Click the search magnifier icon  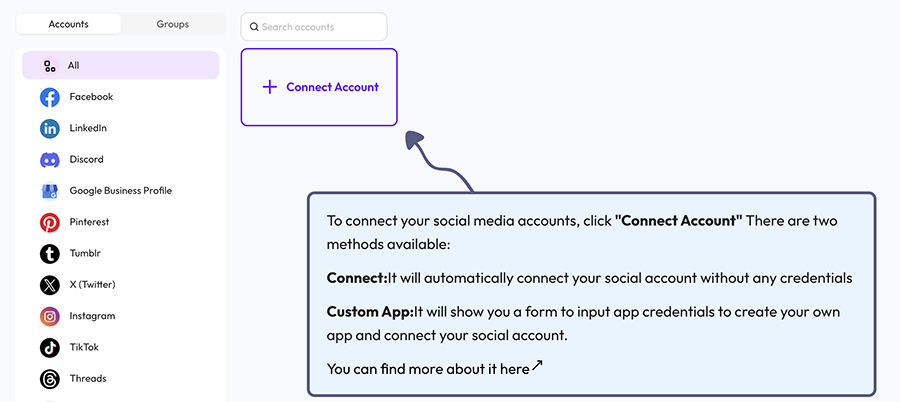click(x=254, y=27)
